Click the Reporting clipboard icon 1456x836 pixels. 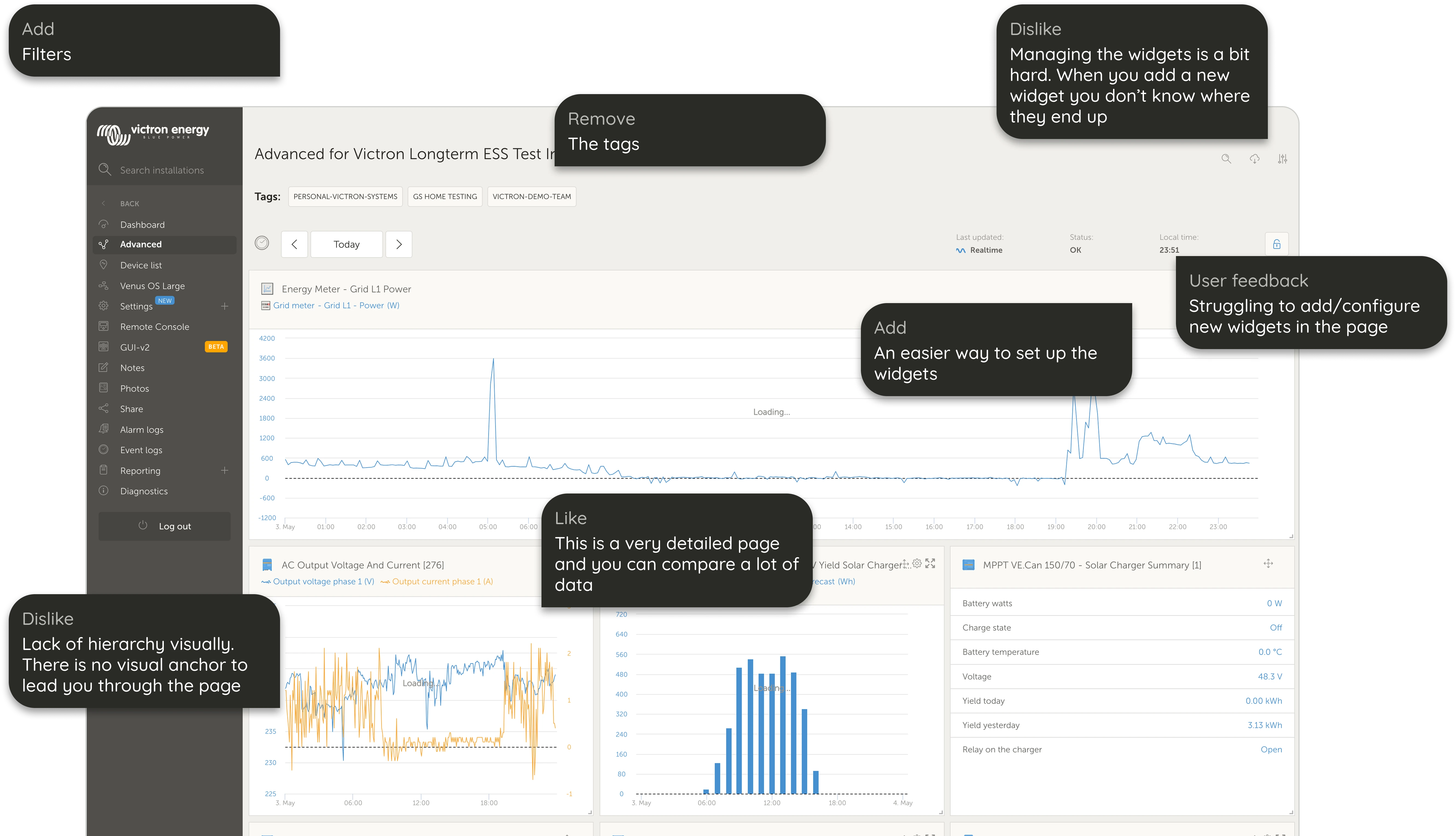(x=104, y=470)
